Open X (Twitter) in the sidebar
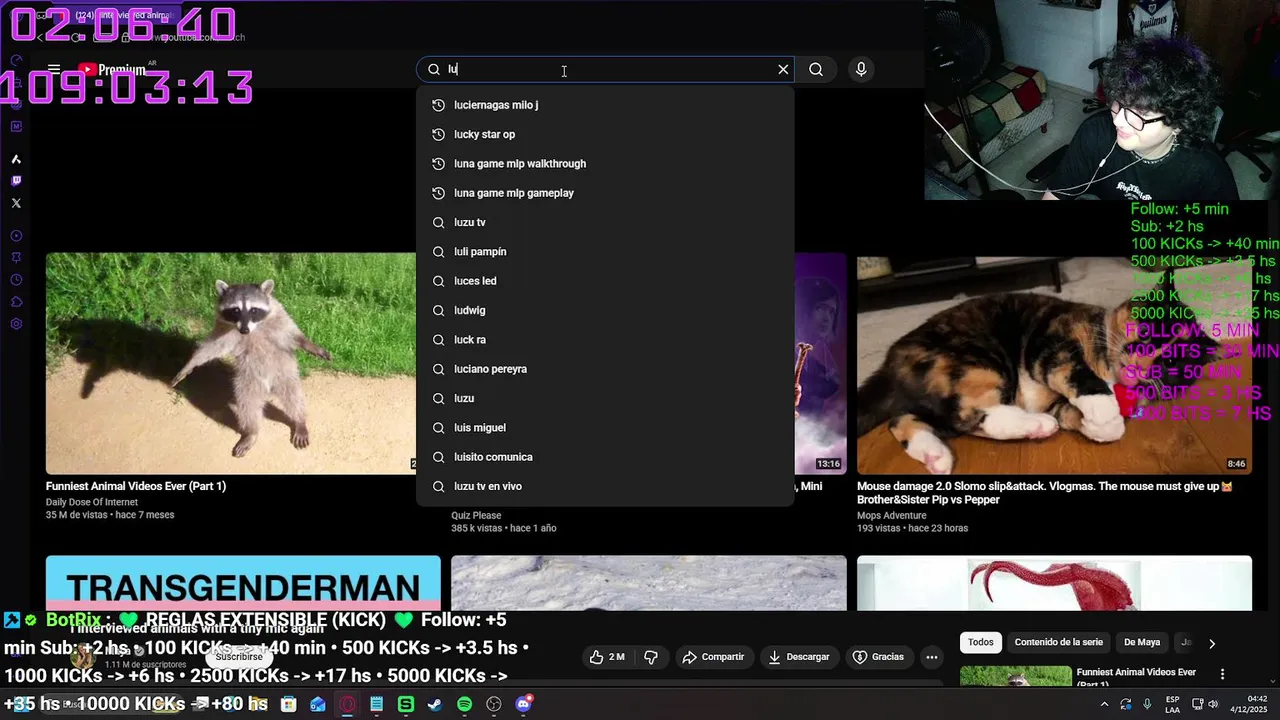The height and width of the screenshot is (720, 1280). (16, 203)
